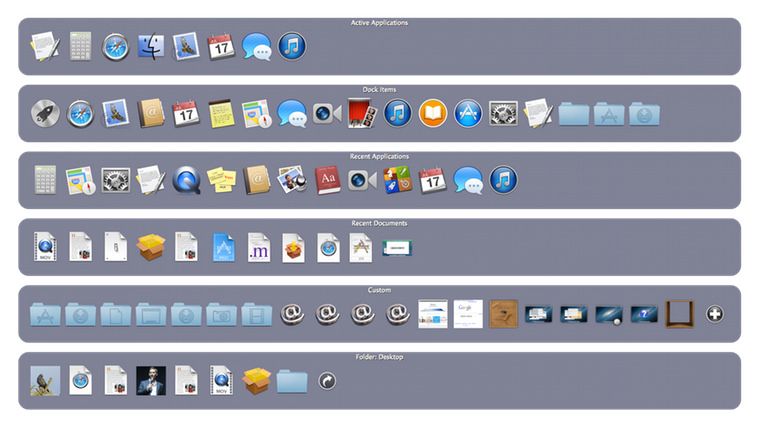Click the arrow button in Folder: Desktop row
770x427 pixels.
(x=327, y=381)
